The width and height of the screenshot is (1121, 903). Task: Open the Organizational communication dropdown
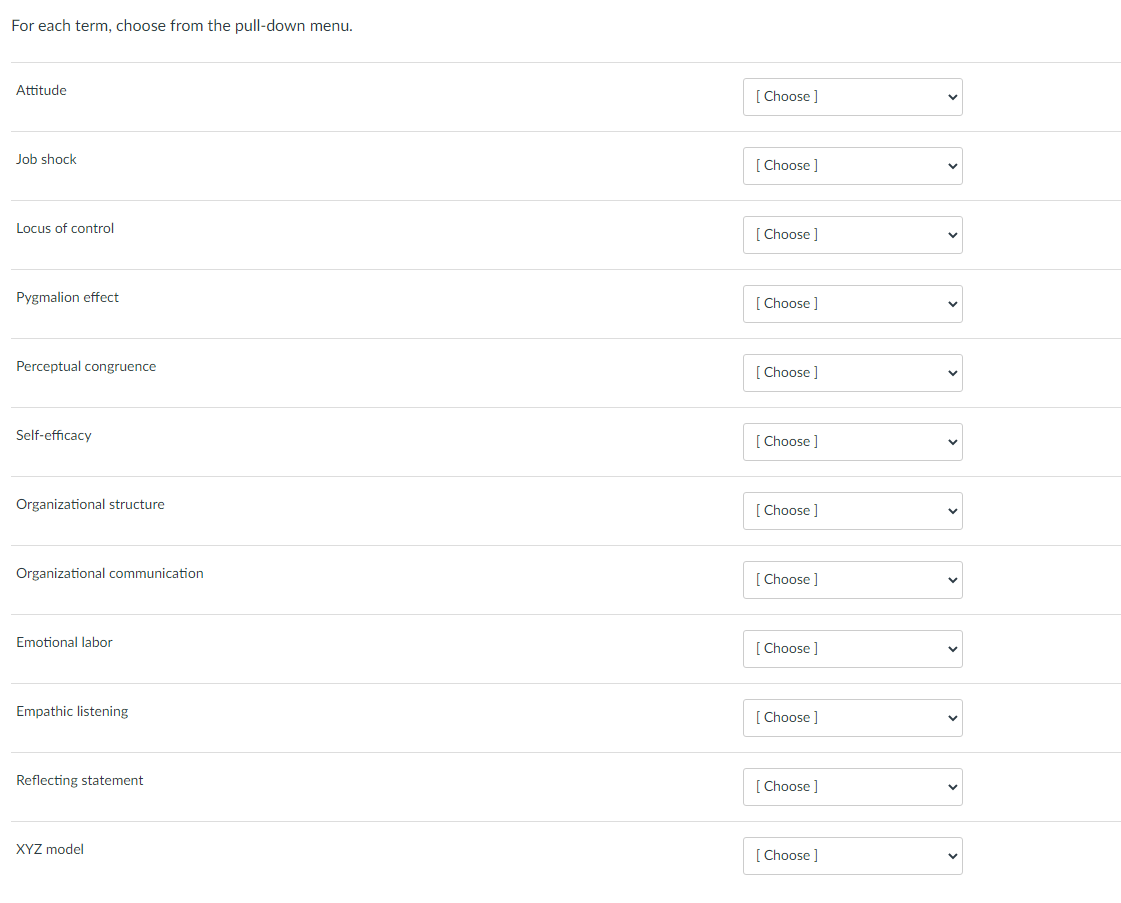852,579
